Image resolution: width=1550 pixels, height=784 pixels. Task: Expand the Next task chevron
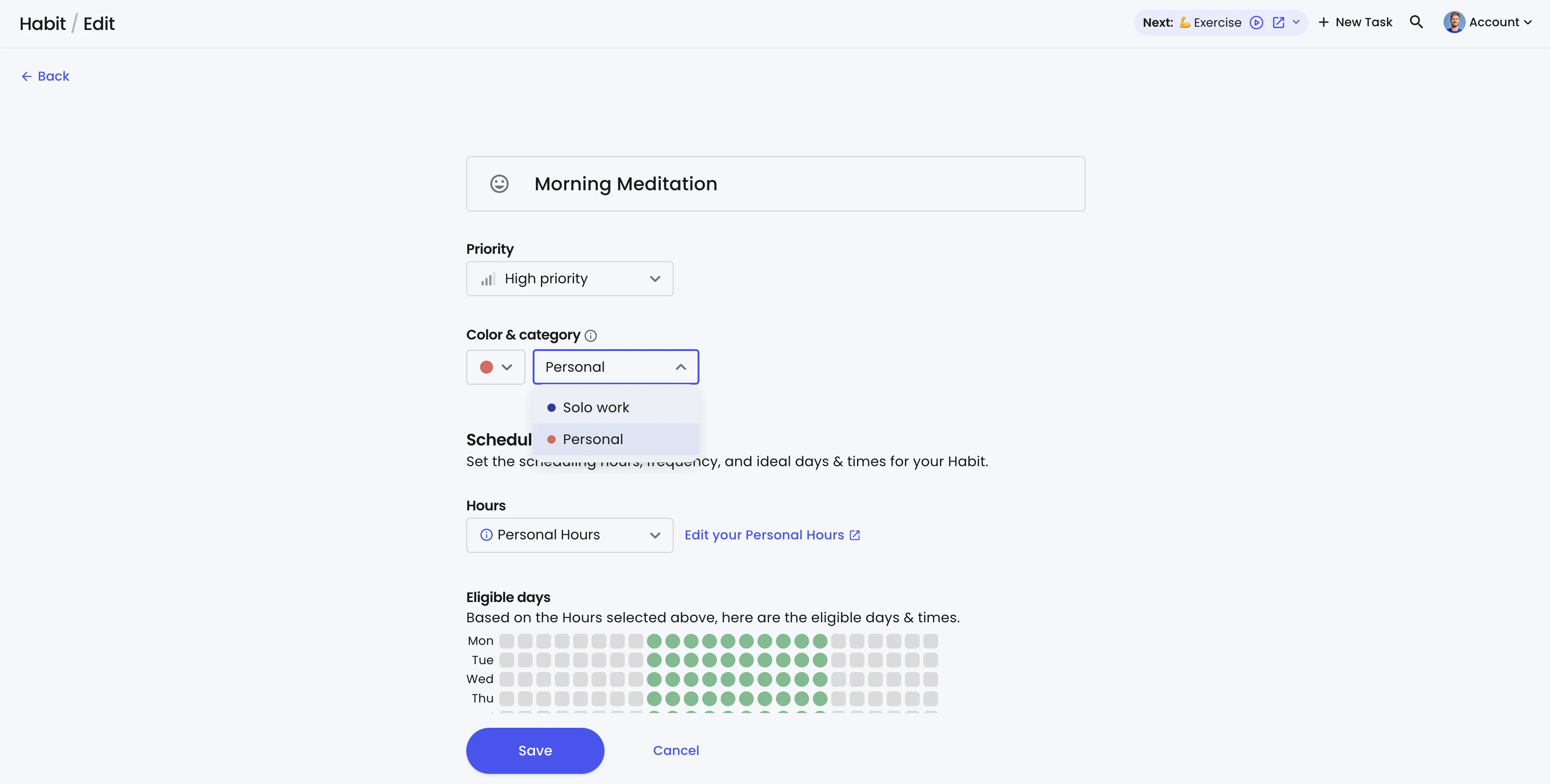coord(1296,22)
